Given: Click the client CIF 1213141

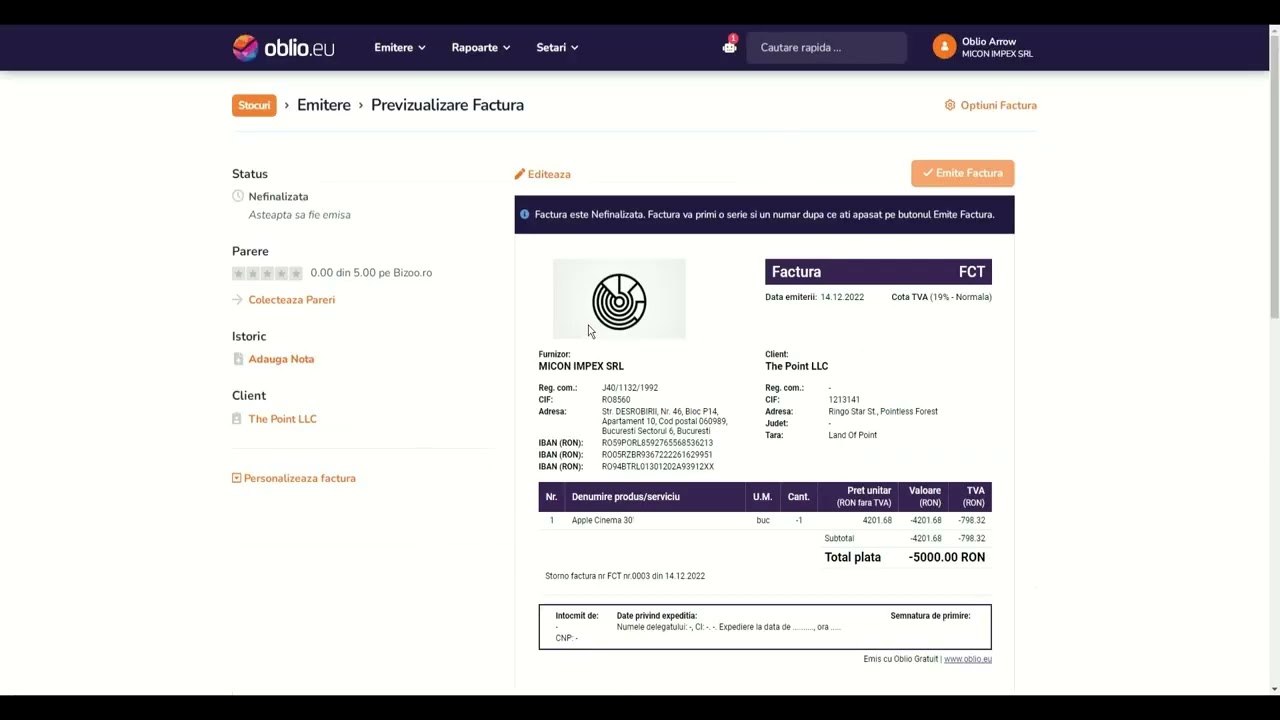Looking at the screenshot, I should point(844,400).
